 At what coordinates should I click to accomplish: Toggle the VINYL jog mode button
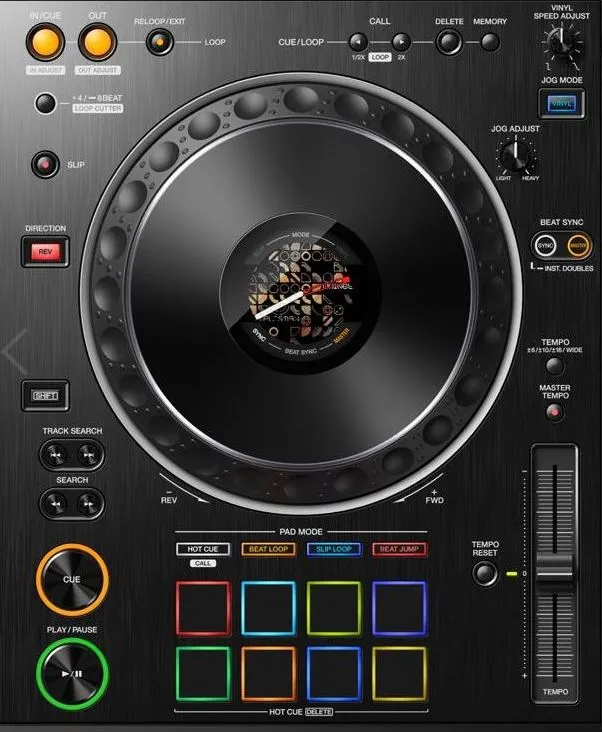coord(561,104)
